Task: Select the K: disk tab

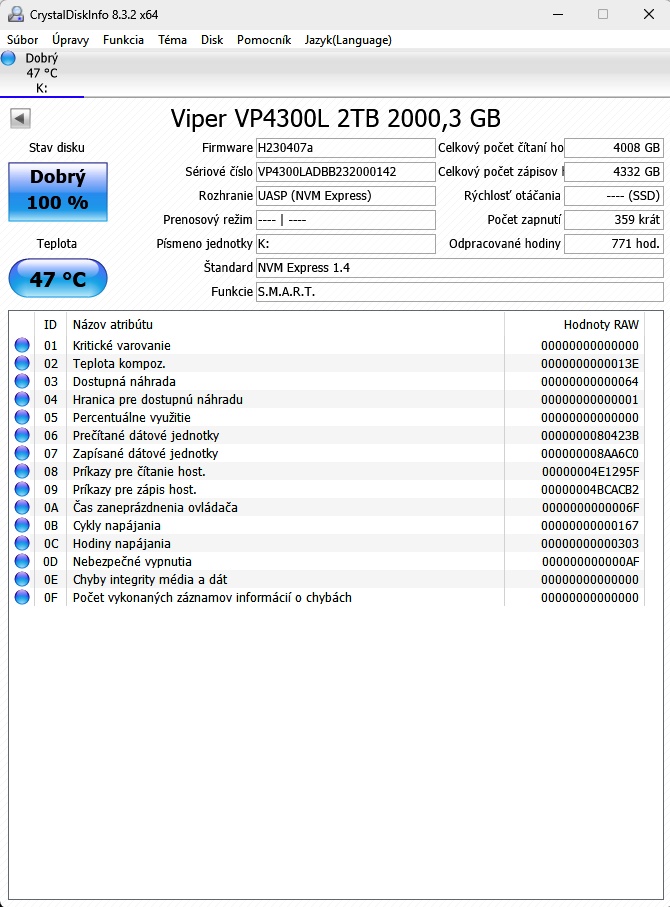Action: pos(42,73)
